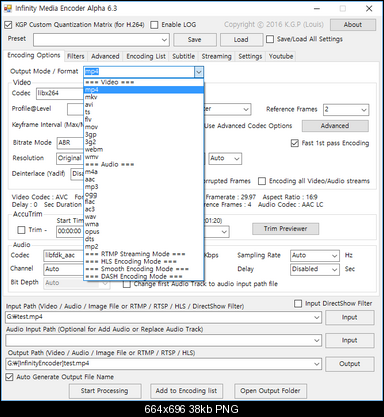The height and width of the screenshot is (417, 384).
Task: Click the Trim start time field
Action: tap(70, 231)
